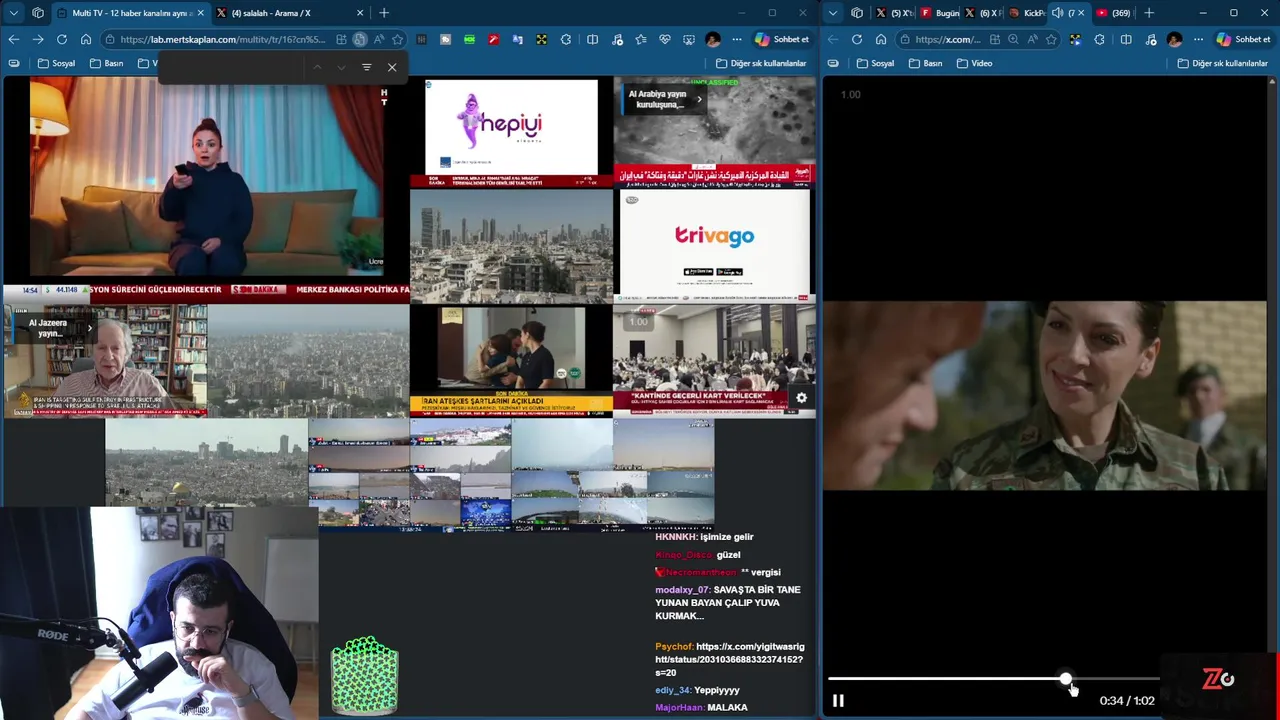Open the Al Jazeera stream label chevron
Screen dimensions: 1280x720
pos(89,328)
